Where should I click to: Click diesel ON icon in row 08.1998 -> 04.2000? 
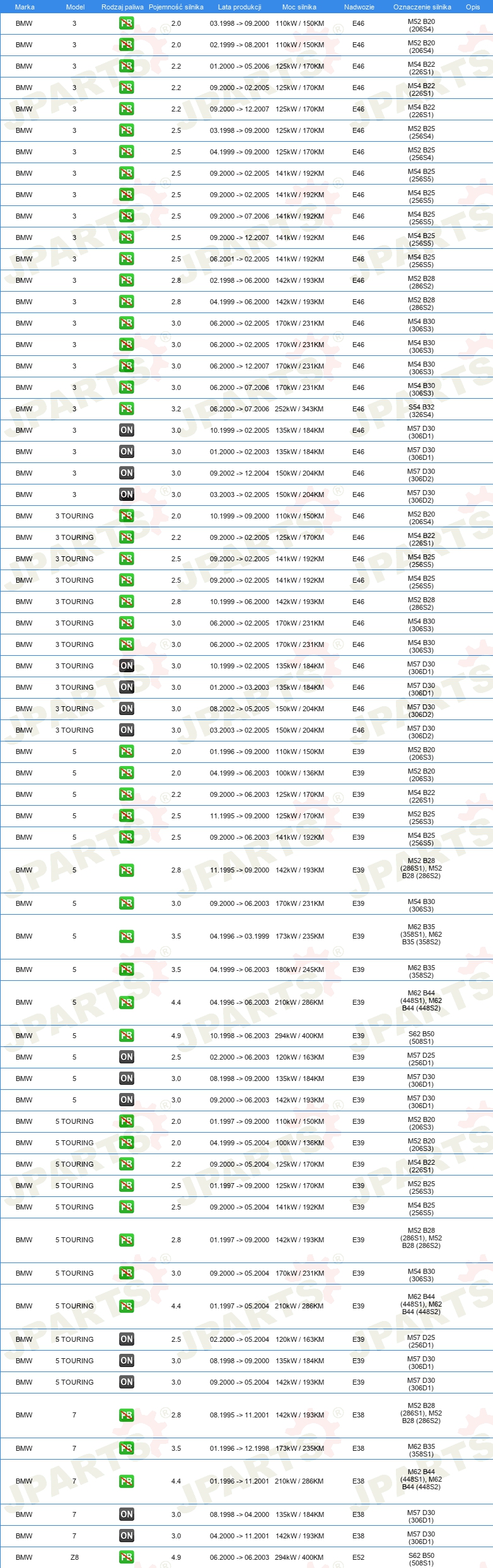(127, 1514)
